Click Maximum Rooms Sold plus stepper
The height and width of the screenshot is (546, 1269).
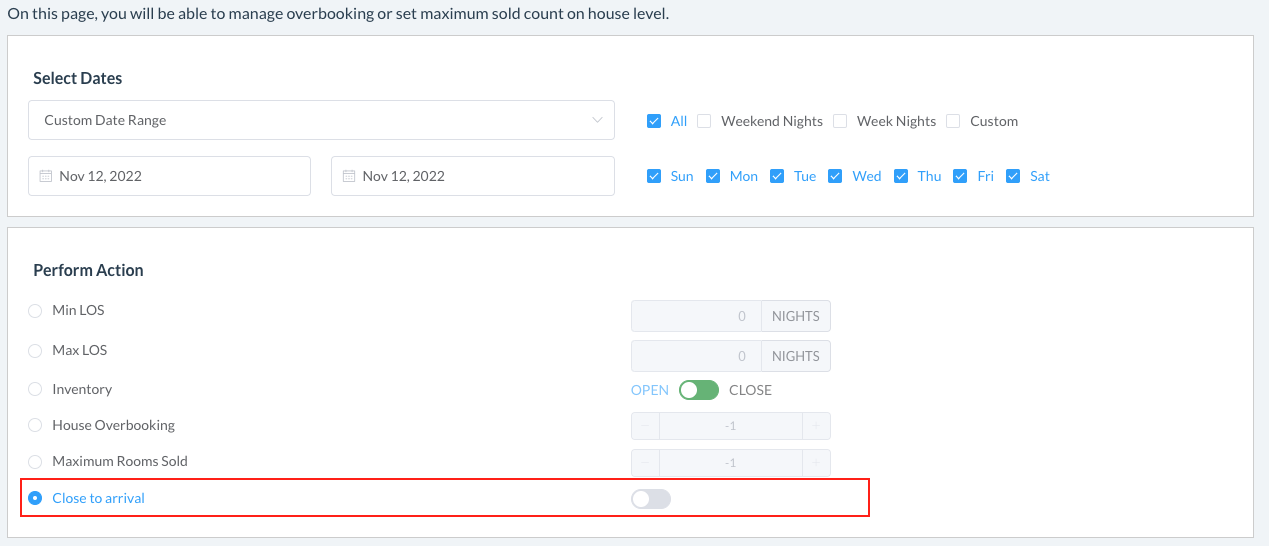[816, 463]
